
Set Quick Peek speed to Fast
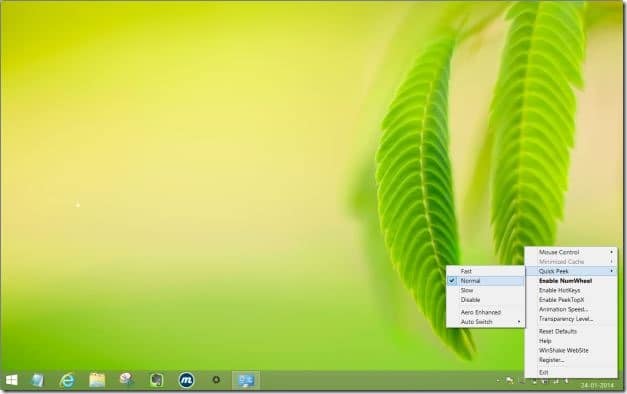[x=485, y=271]
